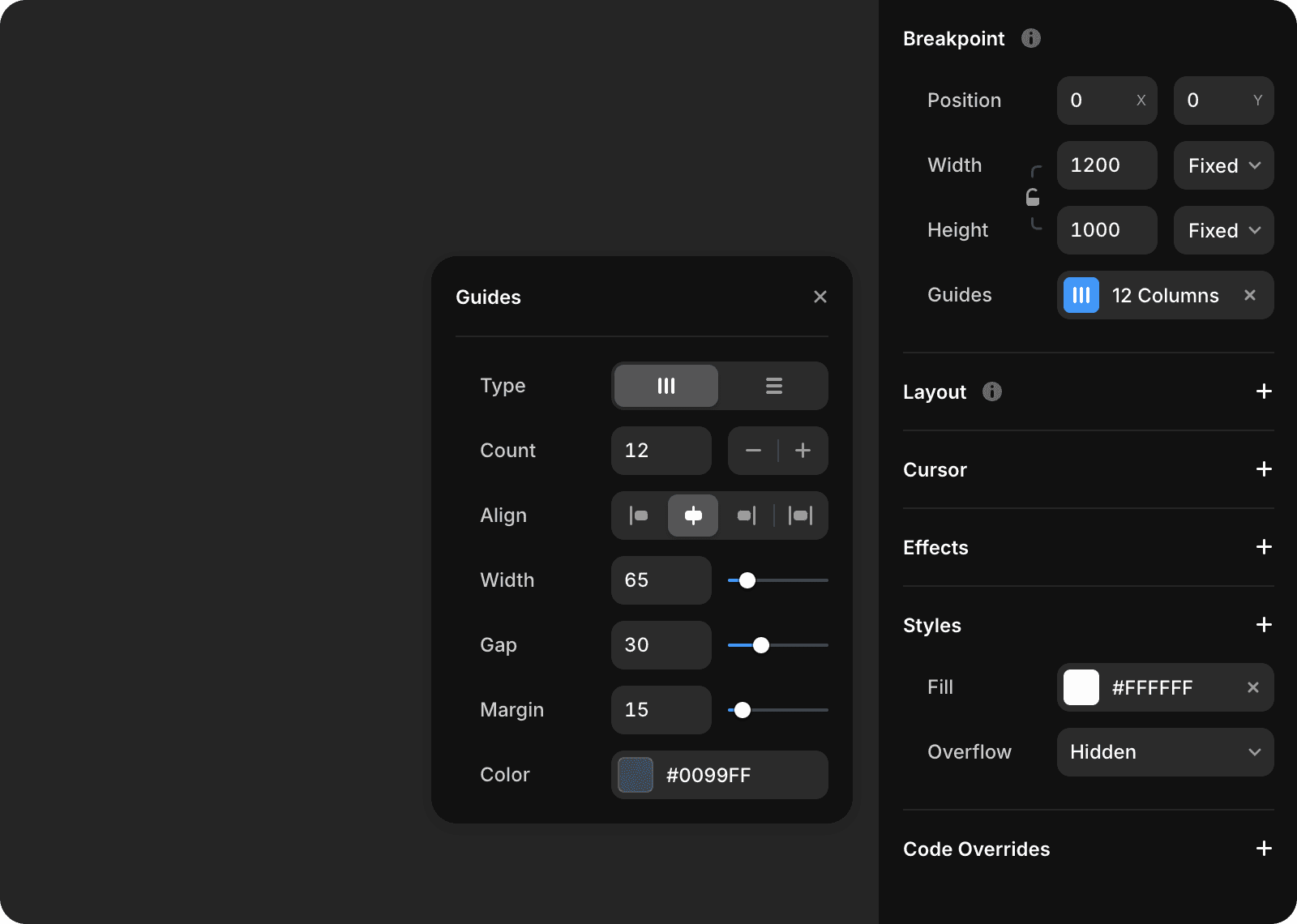Open the Width Fixed dropdown
The width and height of the screenshot is (1297, 924).
(1223, 165)
